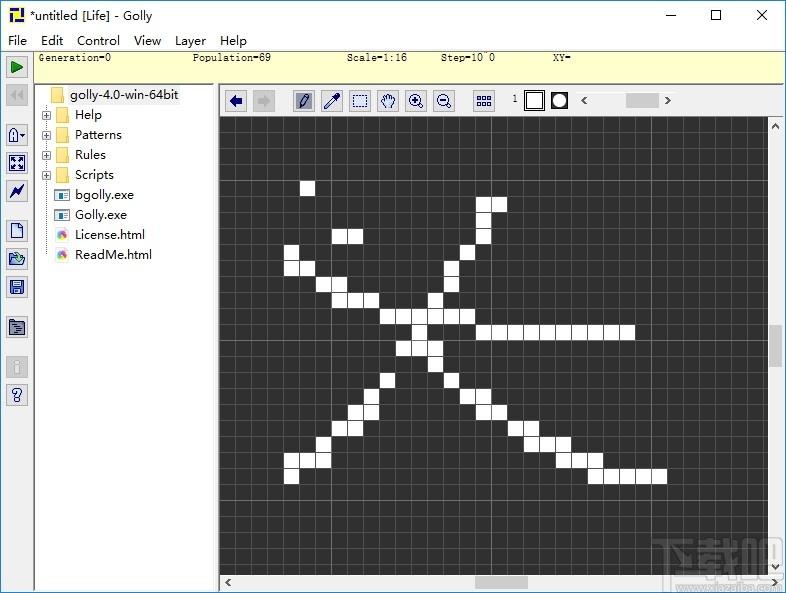The width and height of the screenshot is (786, 593).
Task: Select the zoom out magnifier tool
Action: coord(444,101)
